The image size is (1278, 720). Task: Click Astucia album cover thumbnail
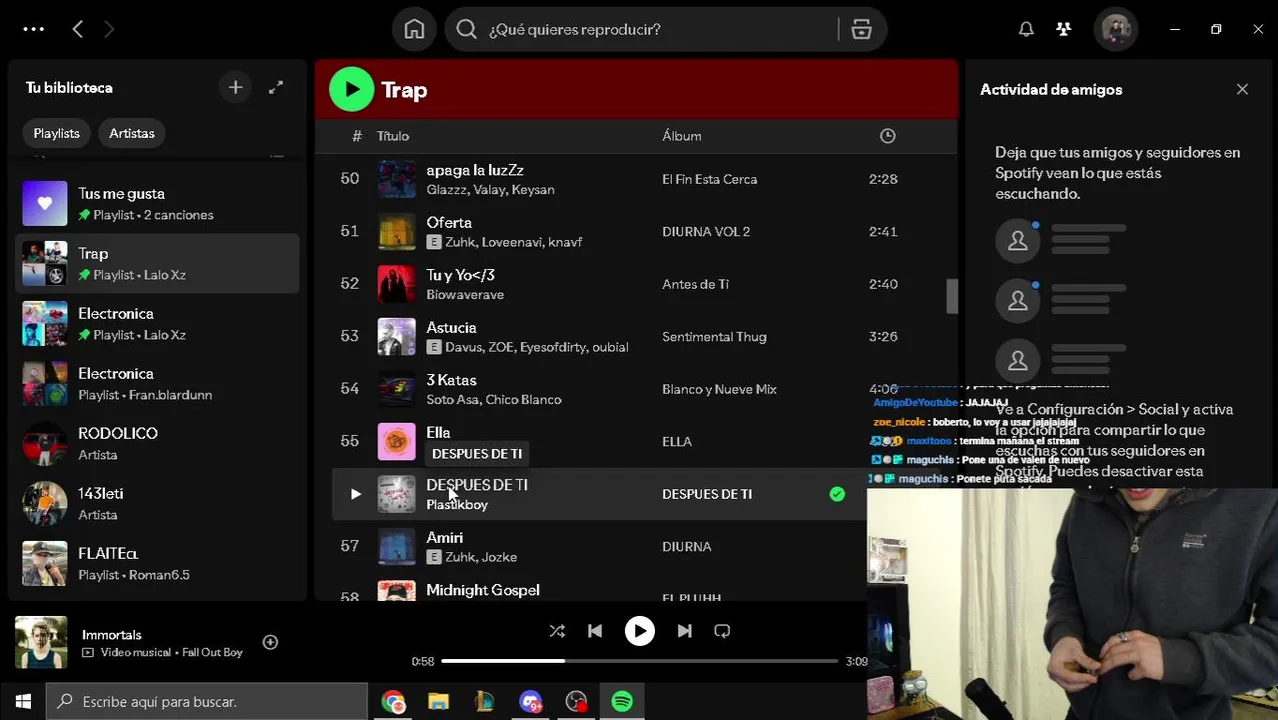click(x=396, y=337)
